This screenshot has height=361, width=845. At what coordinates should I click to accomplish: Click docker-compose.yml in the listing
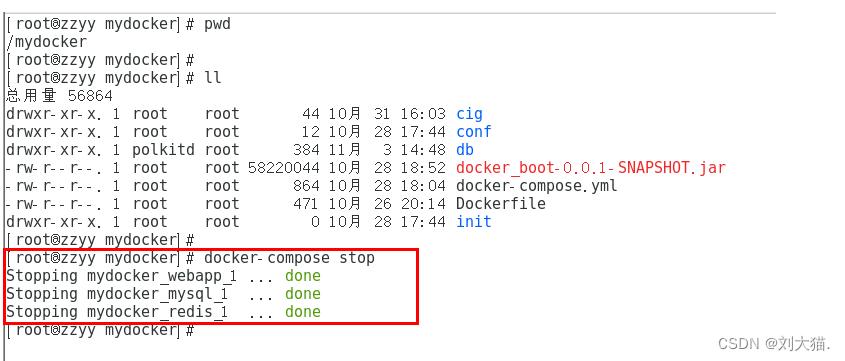click(x=536, y=186)
